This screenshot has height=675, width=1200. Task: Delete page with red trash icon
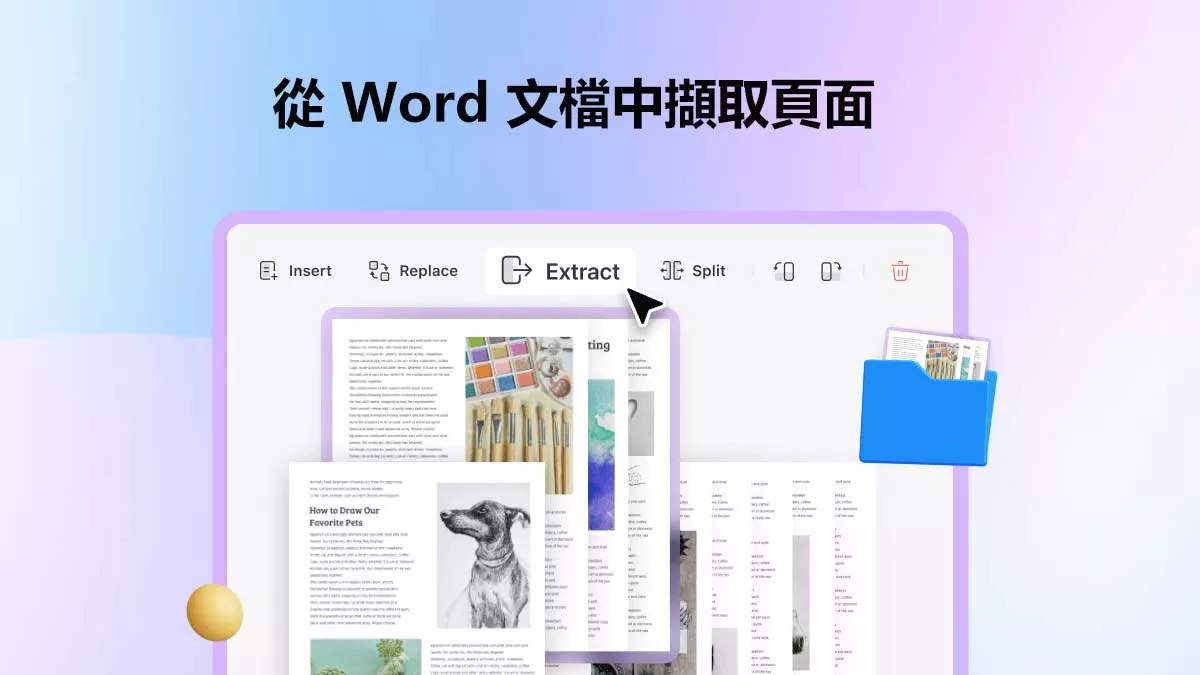click(x=900, y=271)
